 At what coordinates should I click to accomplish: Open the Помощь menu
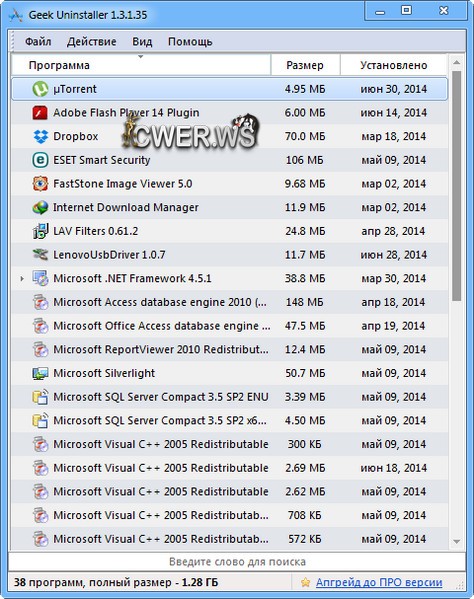[x=190, y=42]
